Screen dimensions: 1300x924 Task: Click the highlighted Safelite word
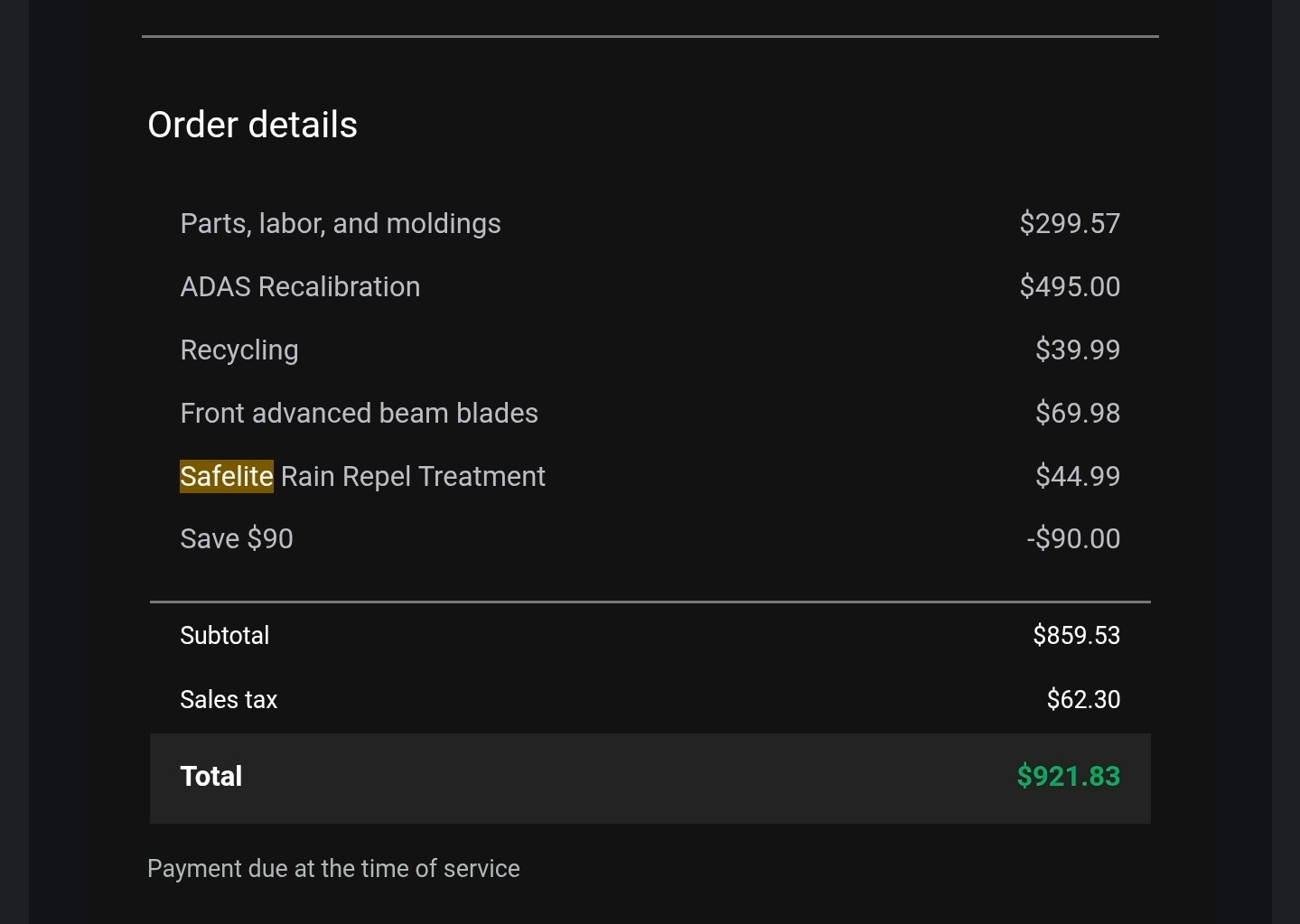[x=226, y=476]
